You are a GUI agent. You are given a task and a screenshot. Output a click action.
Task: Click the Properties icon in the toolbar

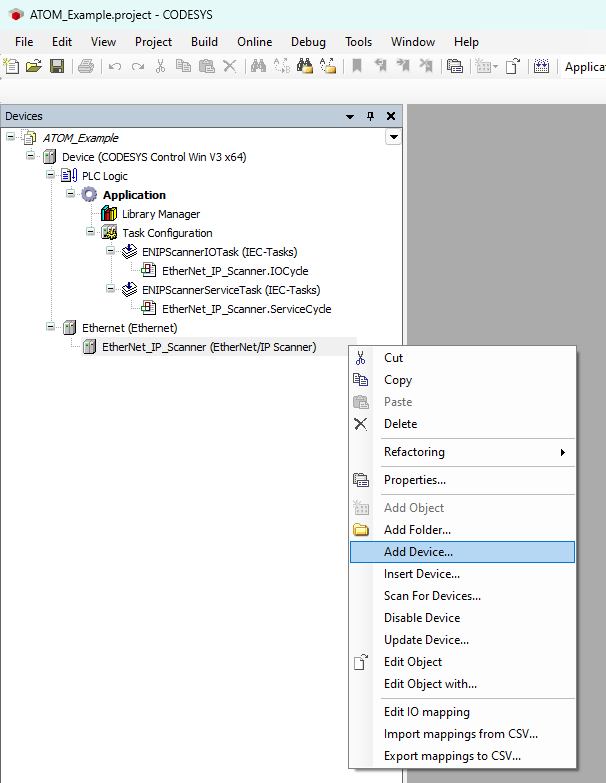455,66
